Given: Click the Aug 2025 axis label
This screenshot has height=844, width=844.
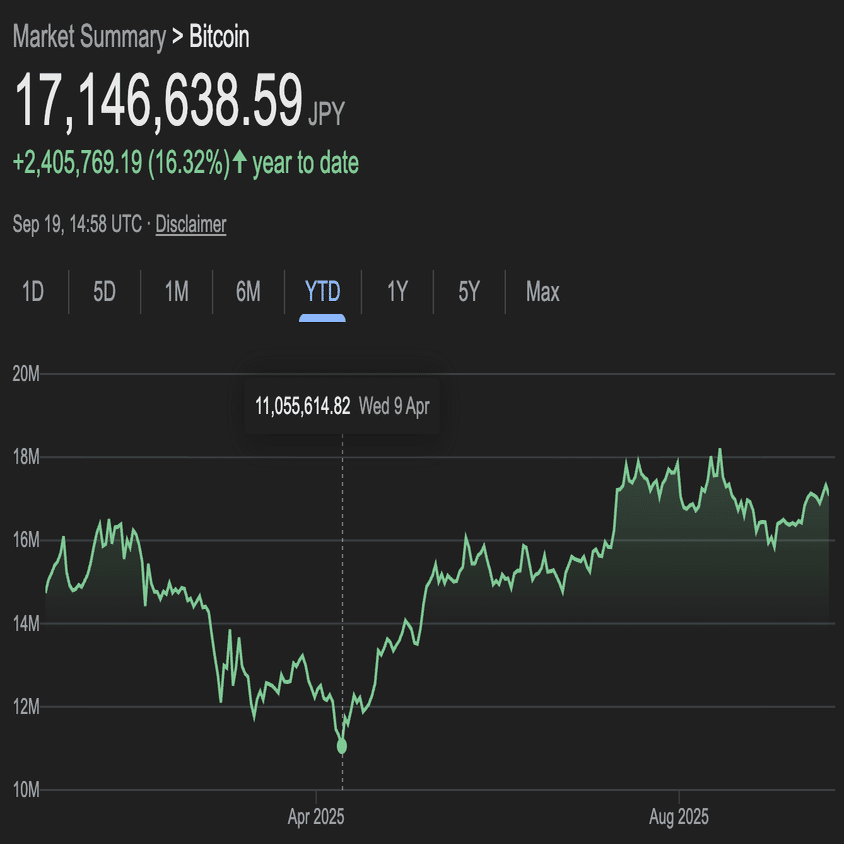Looking at the screenshot, I should coord(679,817).
